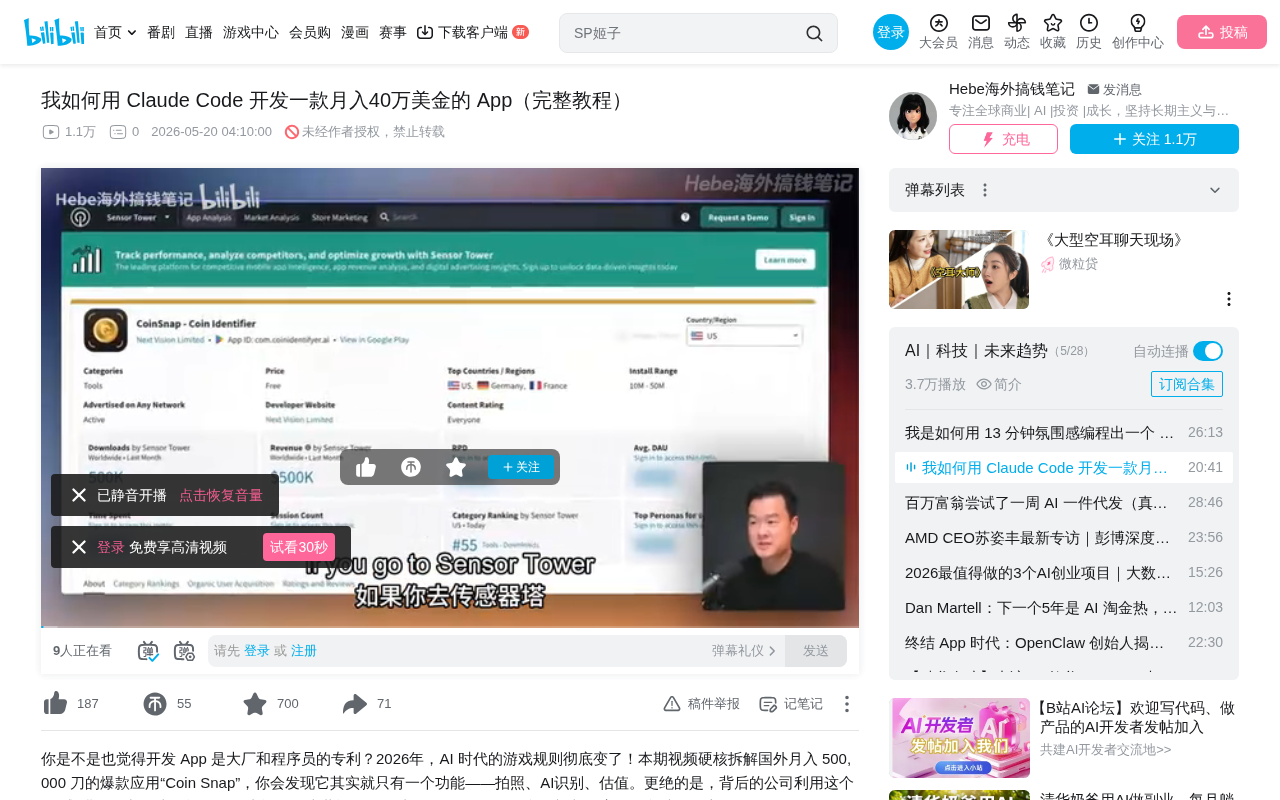
Task: Click the 下载客户端 download icon
Action: 425,32
